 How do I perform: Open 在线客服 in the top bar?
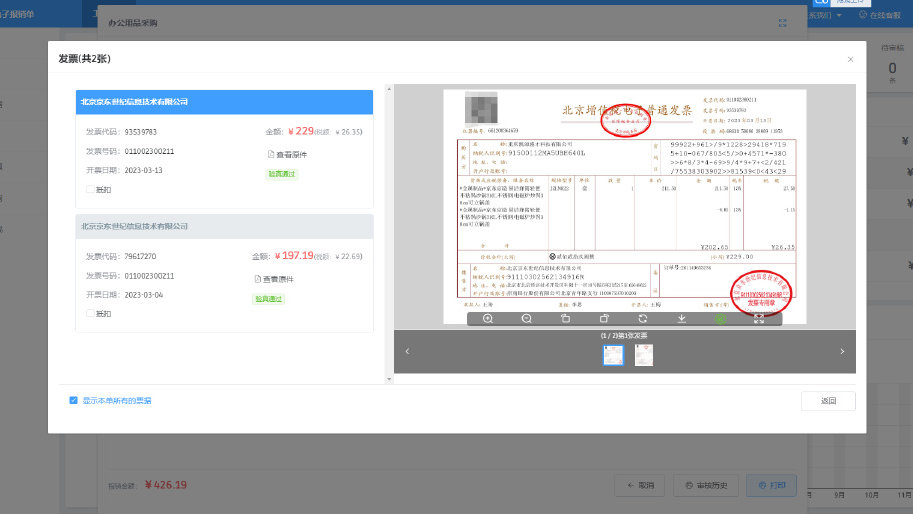pos(880,15)
